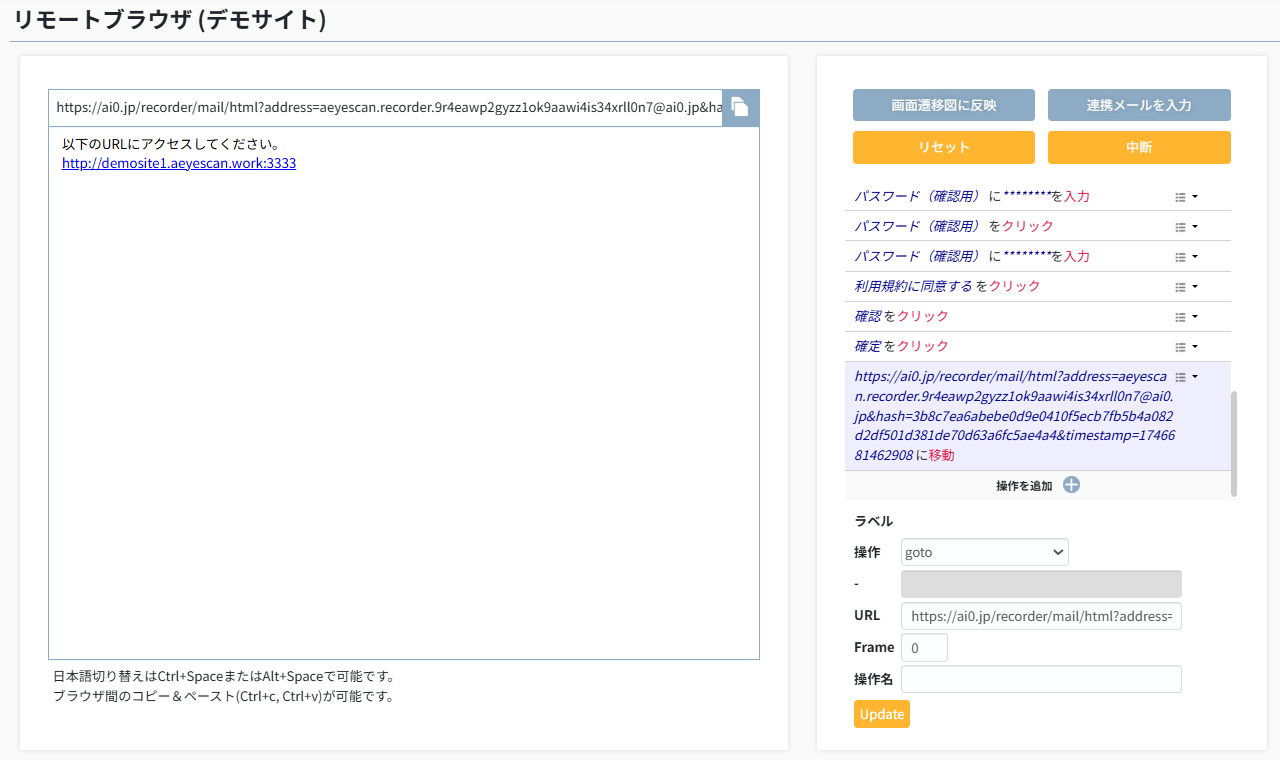Expand the 操作 dropdown showing goto

pos(984,552)
